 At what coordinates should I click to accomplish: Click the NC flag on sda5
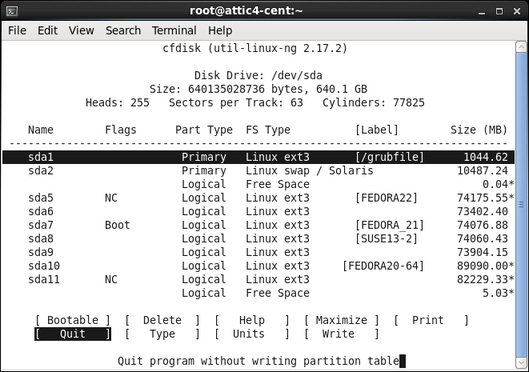click(111, 198)
